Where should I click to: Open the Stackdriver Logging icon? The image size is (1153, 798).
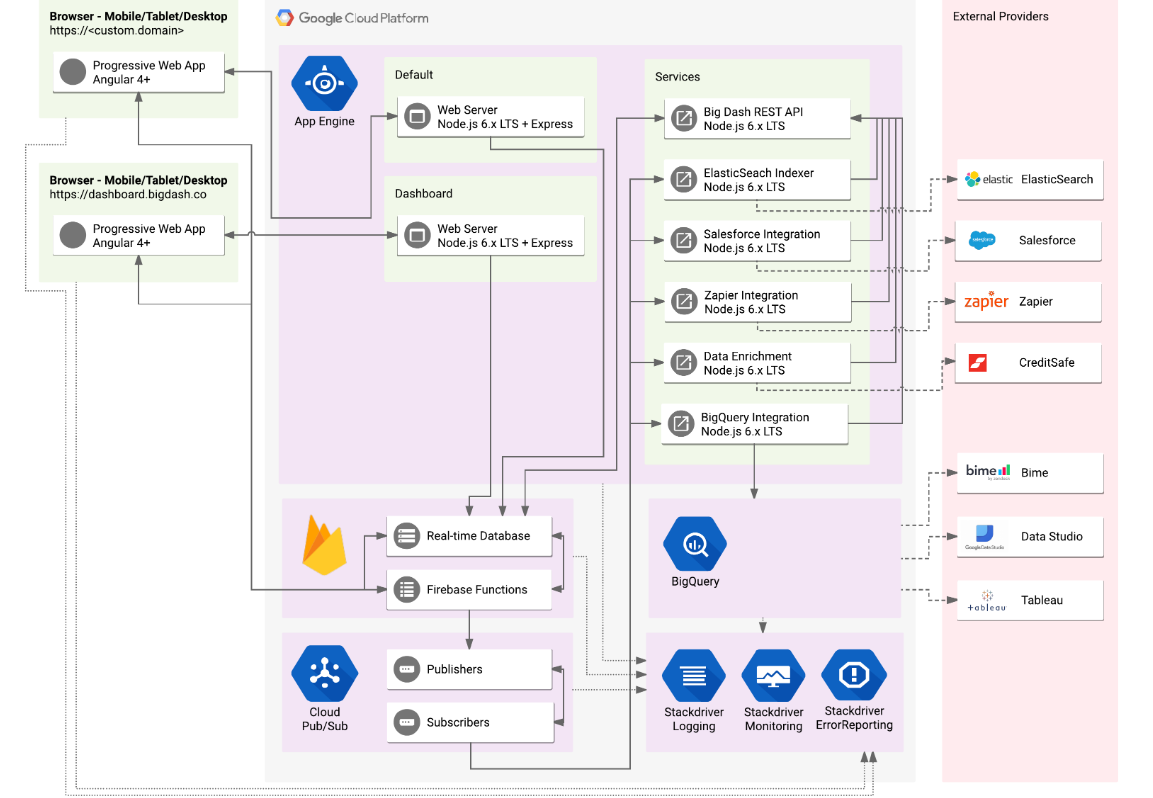pos(693,675)
